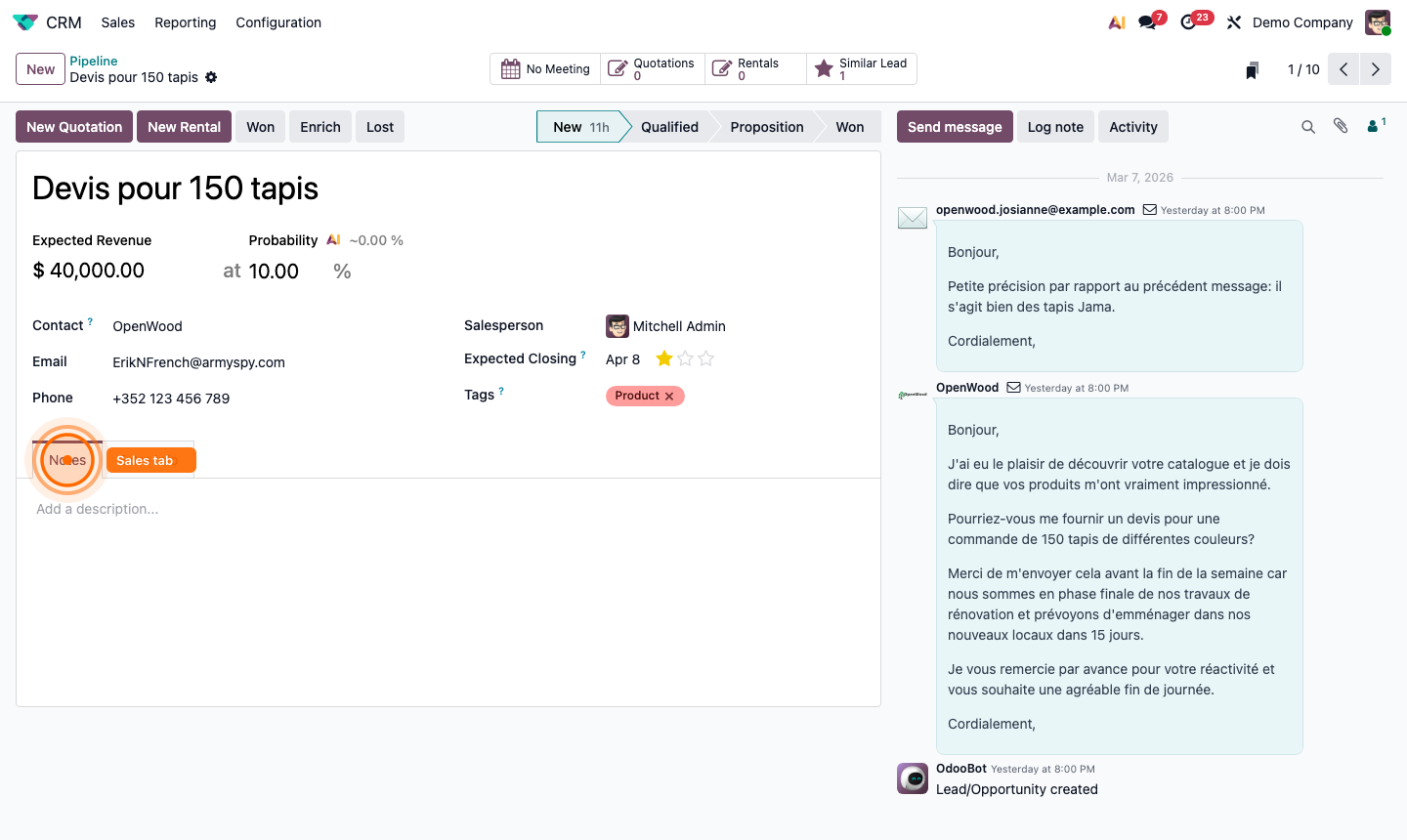Viewport: 1407px width, 840px height.
Task: Select the Qualified pipeline stage
Action: pos(670,126)
